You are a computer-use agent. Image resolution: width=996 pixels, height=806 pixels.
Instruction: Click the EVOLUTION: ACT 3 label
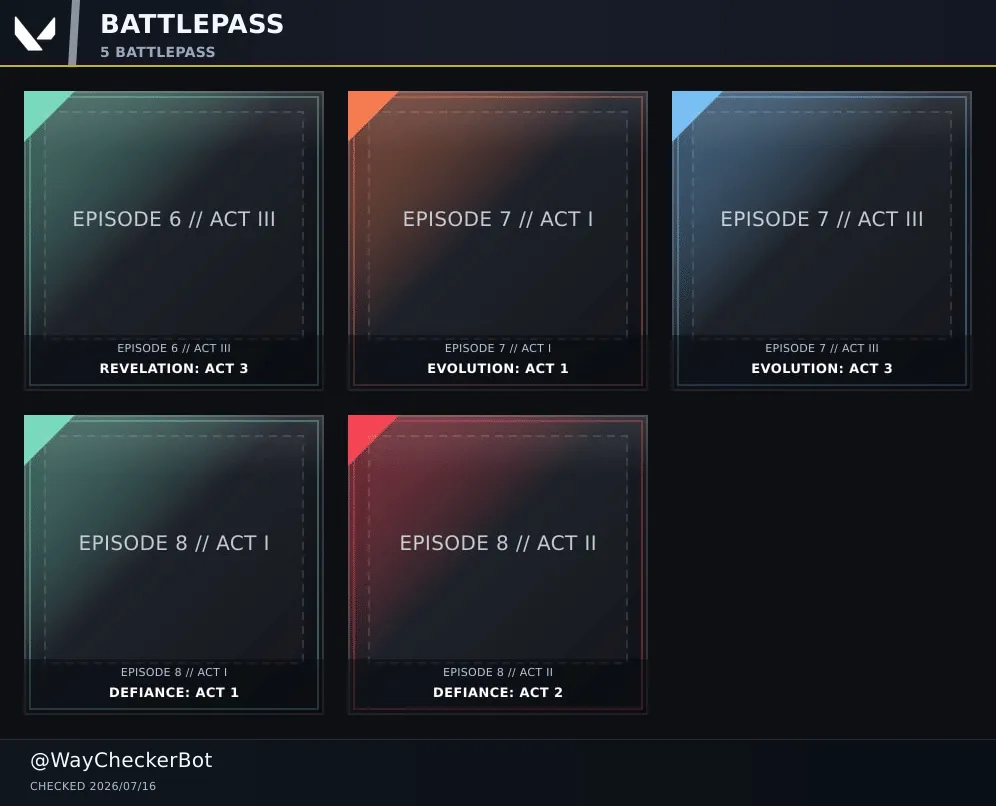pos(821,368)
